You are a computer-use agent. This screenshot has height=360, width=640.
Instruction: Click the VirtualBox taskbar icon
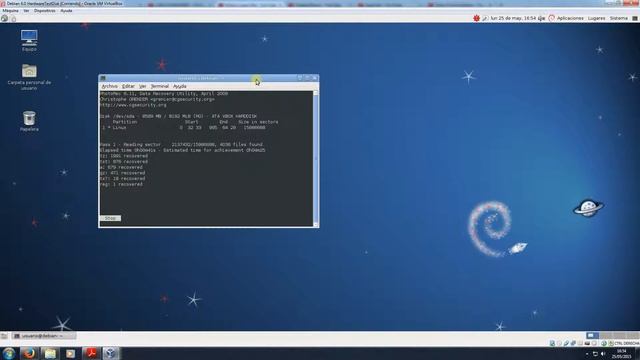tap(110, 353)
